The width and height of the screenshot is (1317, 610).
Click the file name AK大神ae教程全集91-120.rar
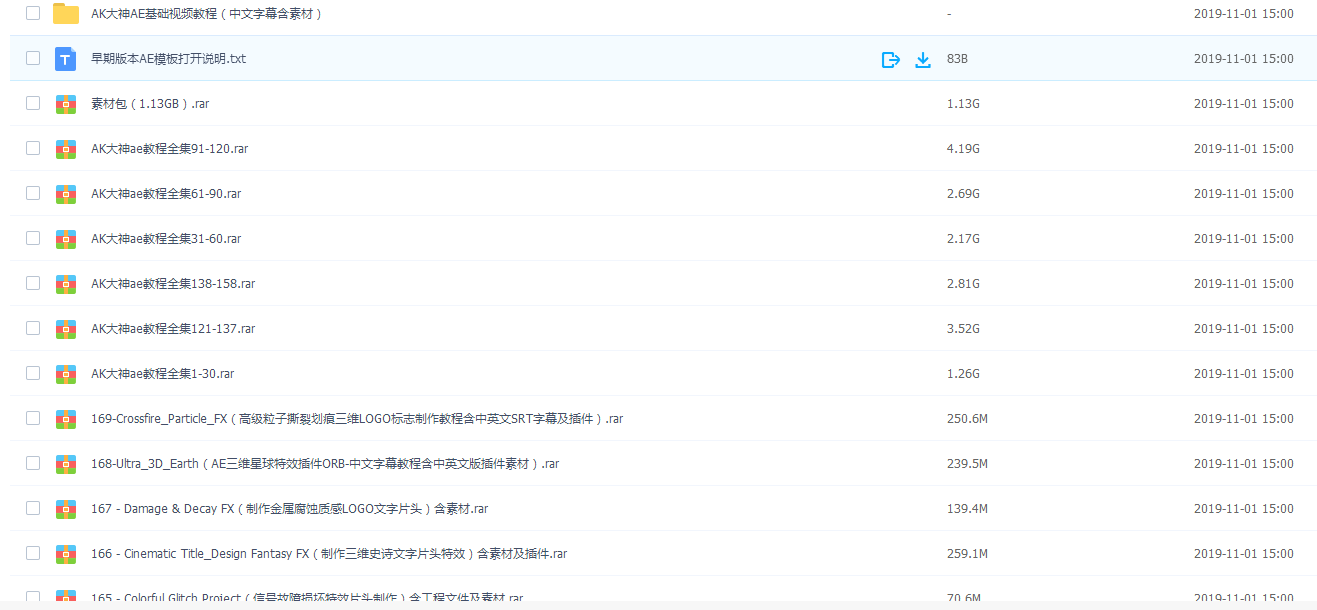[169, 149]
